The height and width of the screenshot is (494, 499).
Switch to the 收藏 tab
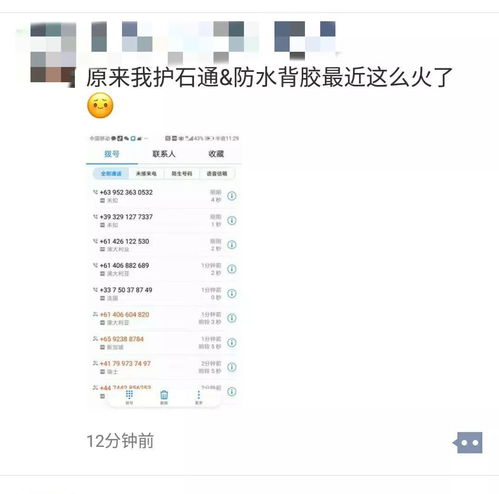tap(216, 154)
